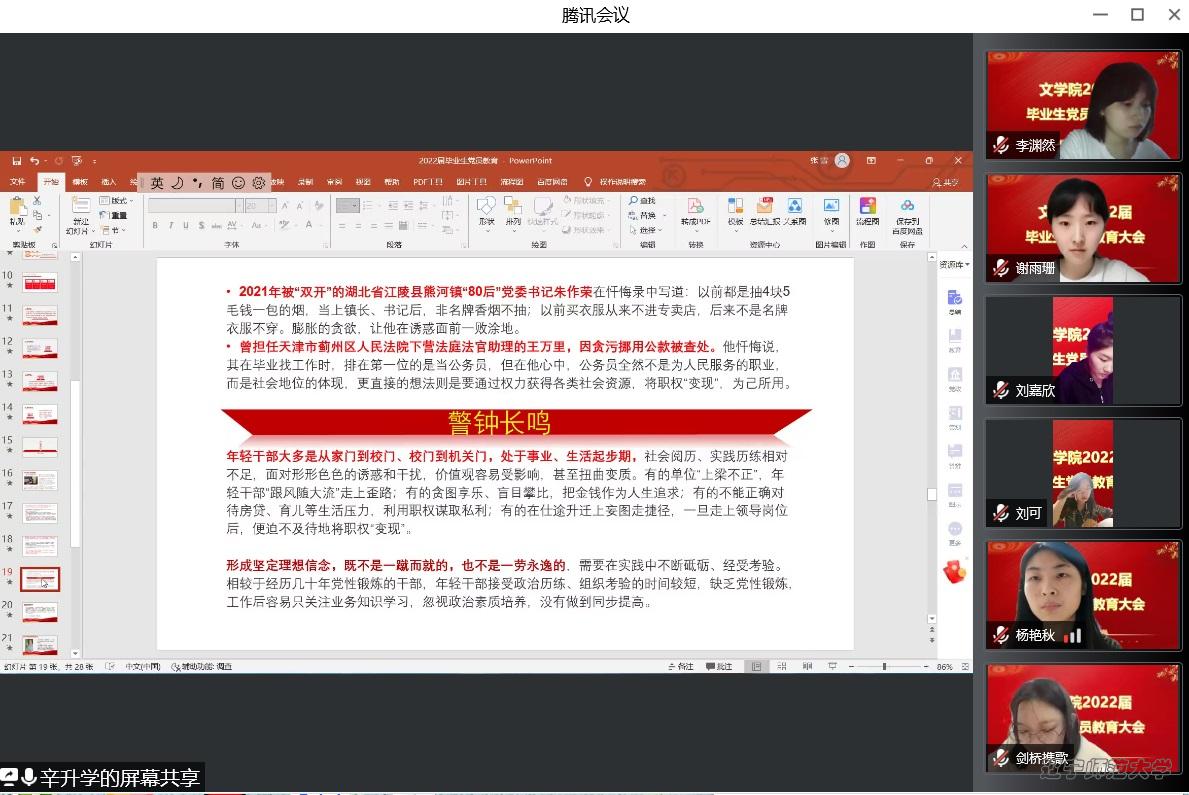Image resolution: width=1189 pixels, height=795 pixels.
Task: Click the New Slide icon
Action: [80, 207]
